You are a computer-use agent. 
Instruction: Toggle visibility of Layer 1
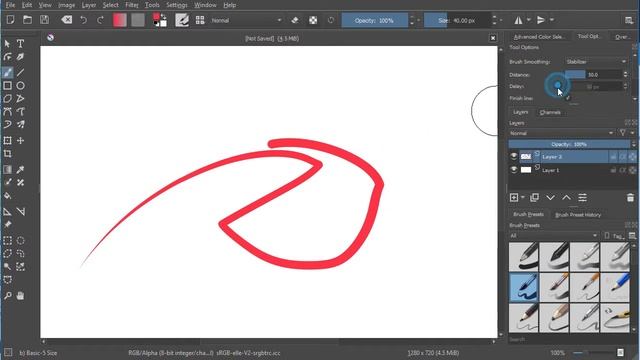[514, 170]
